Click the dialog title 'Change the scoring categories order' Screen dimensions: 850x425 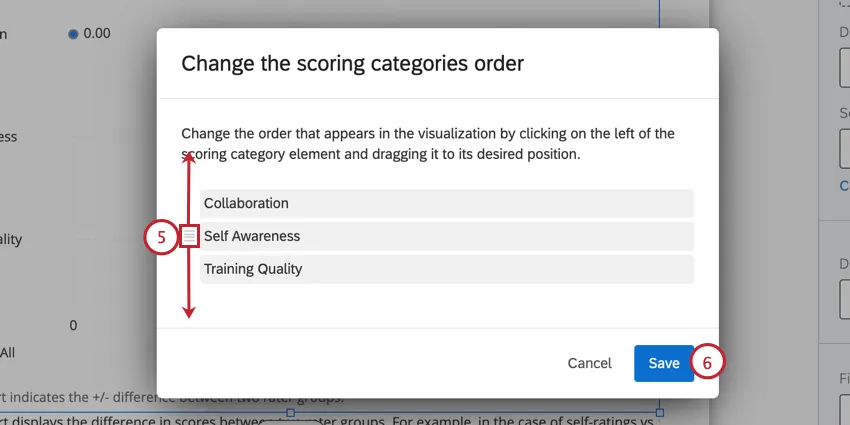pyautogui.click(x=352, y=64)
